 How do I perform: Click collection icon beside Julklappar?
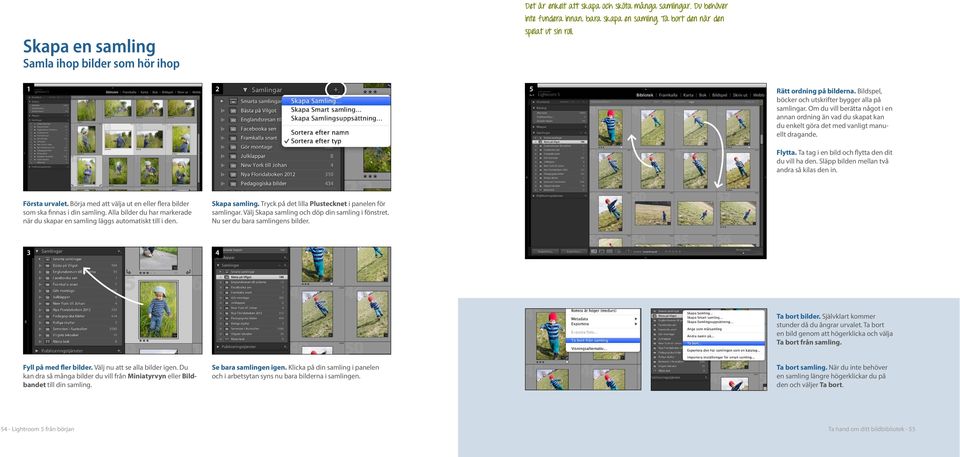point(233,156)
